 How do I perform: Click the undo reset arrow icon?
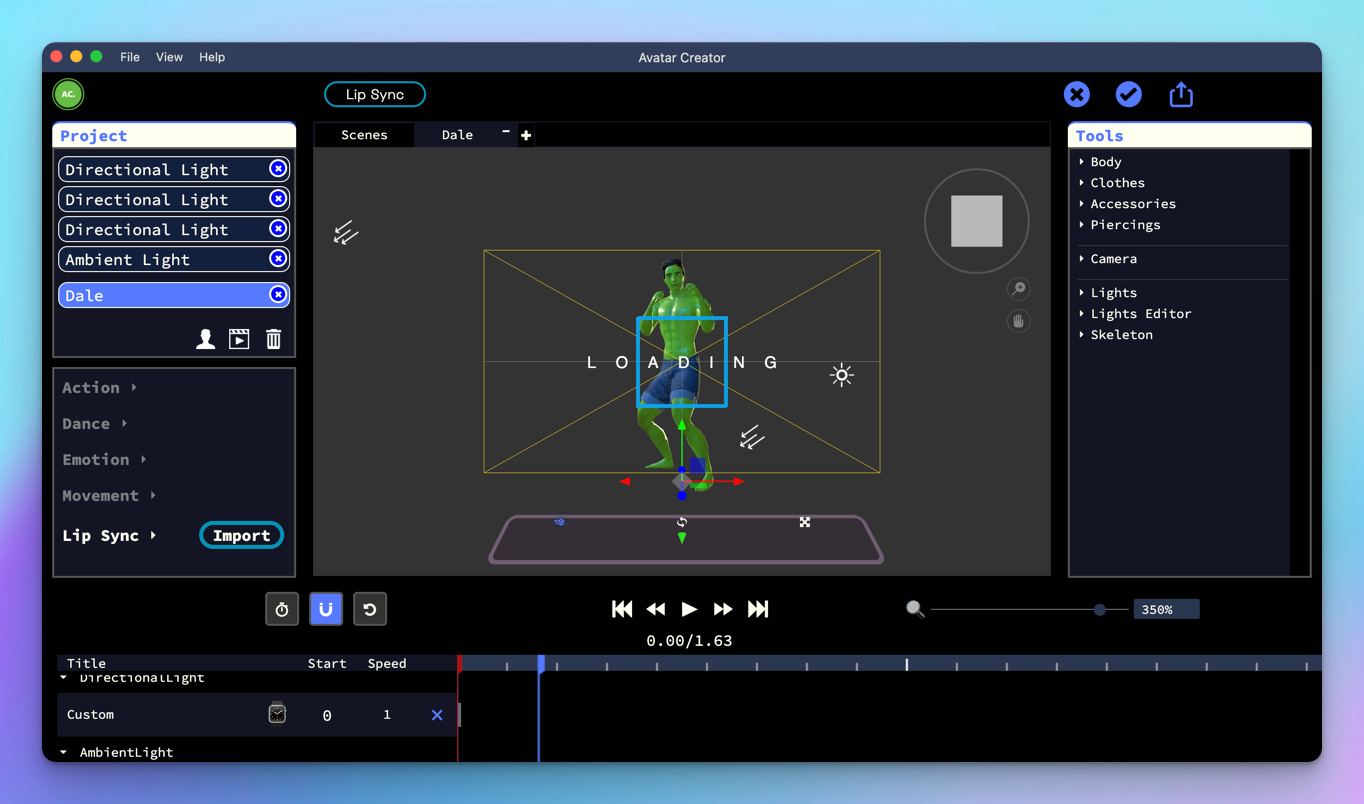(x=370, y=609)
